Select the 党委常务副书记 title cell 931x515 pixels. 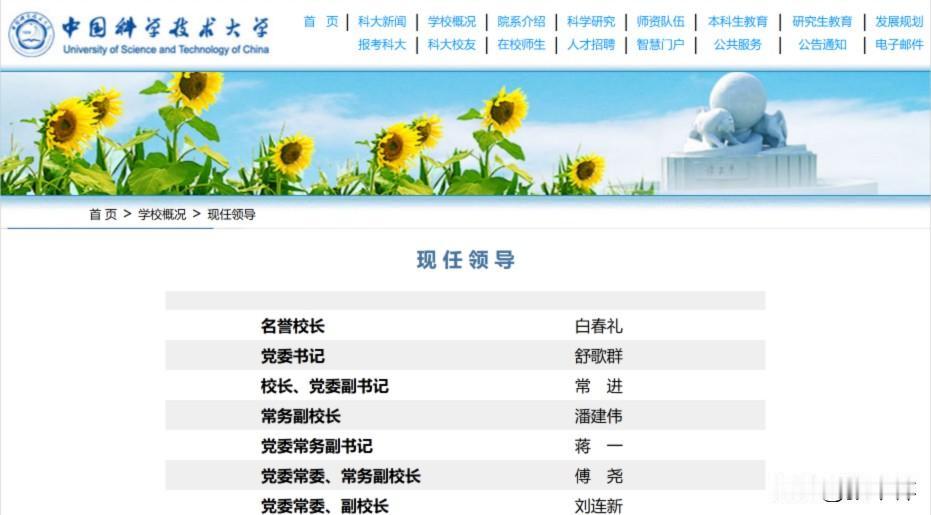click(316, 446)
